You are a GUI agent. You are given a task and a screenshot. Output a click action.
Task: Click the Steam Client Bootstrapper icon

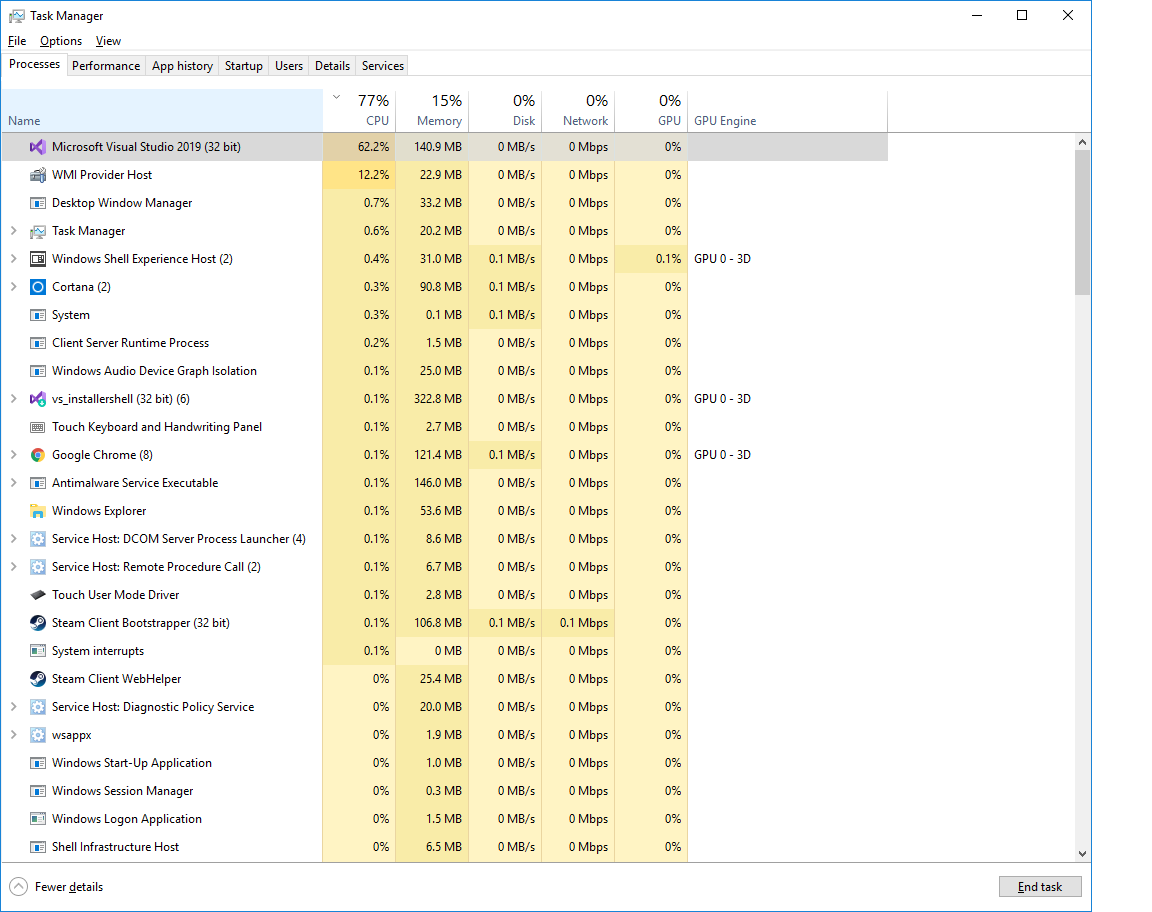(37, 623)
